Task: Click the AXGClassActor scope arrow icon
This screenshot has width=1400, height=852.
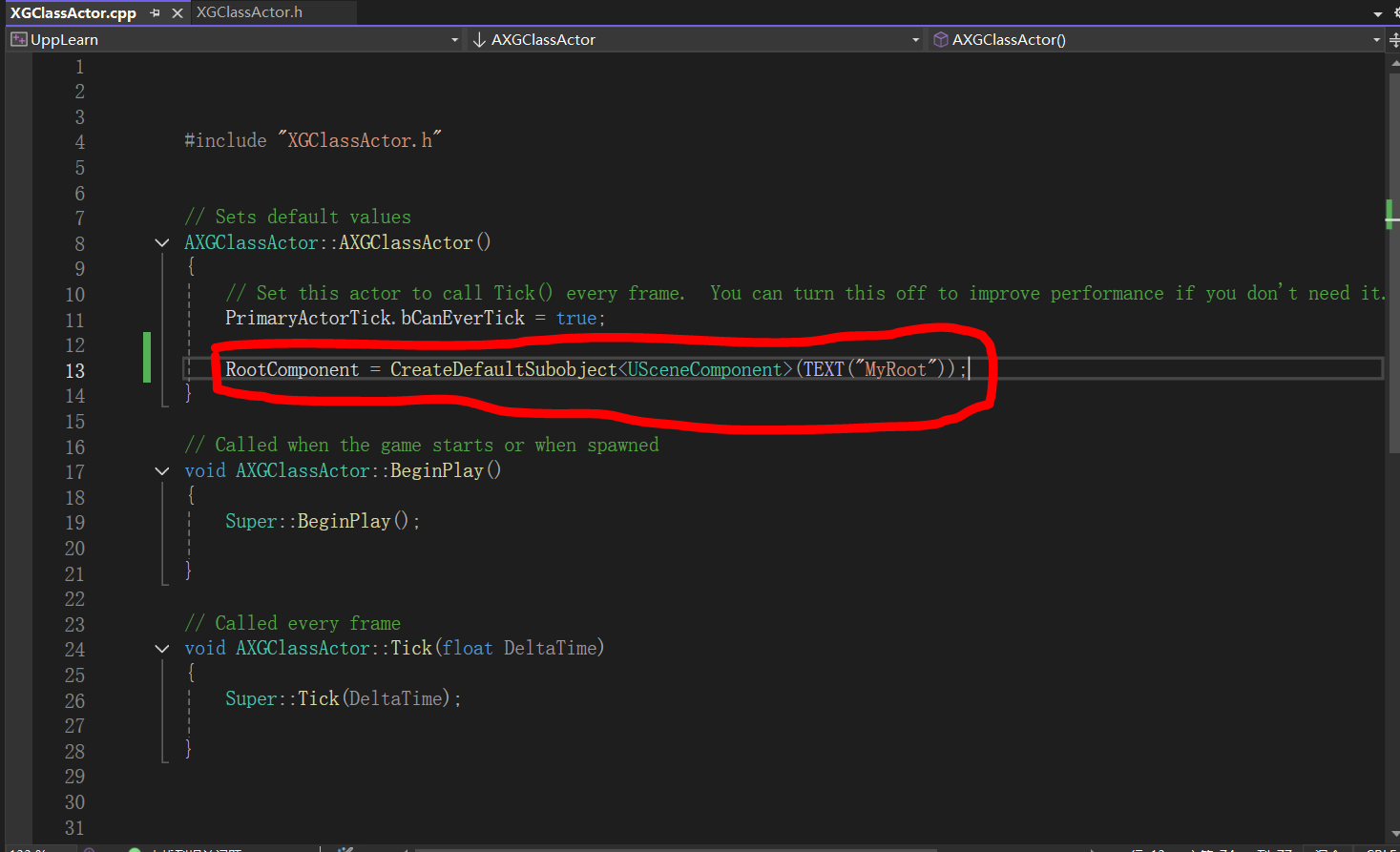Action: 479,39
